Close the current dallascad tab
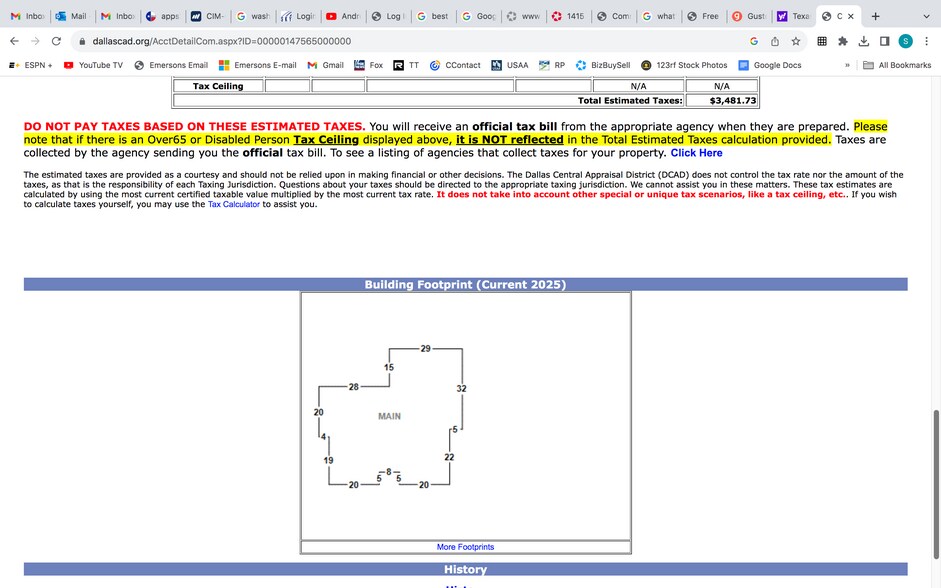Viewport: 941px width, 588px height. click(850, 16)
